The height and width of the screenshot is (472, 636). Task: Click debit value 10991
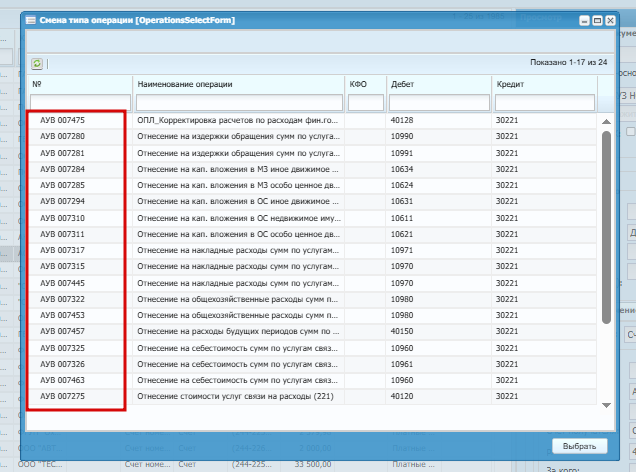(x=402, y=153)
